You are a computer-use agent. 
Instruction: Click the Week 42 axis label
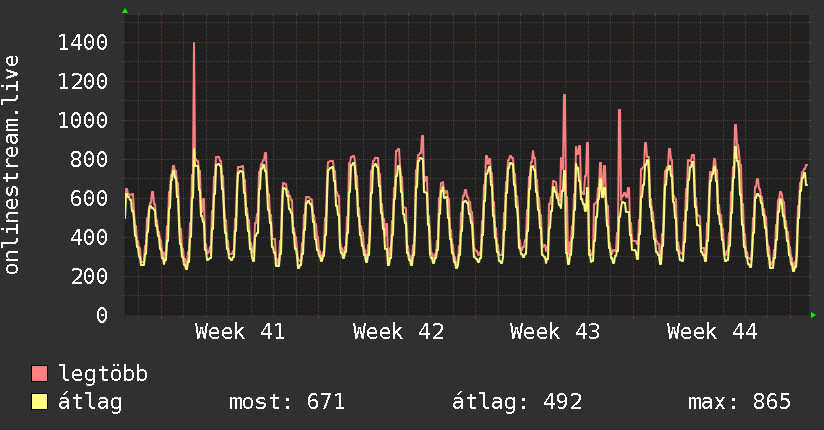click(398, 332)
